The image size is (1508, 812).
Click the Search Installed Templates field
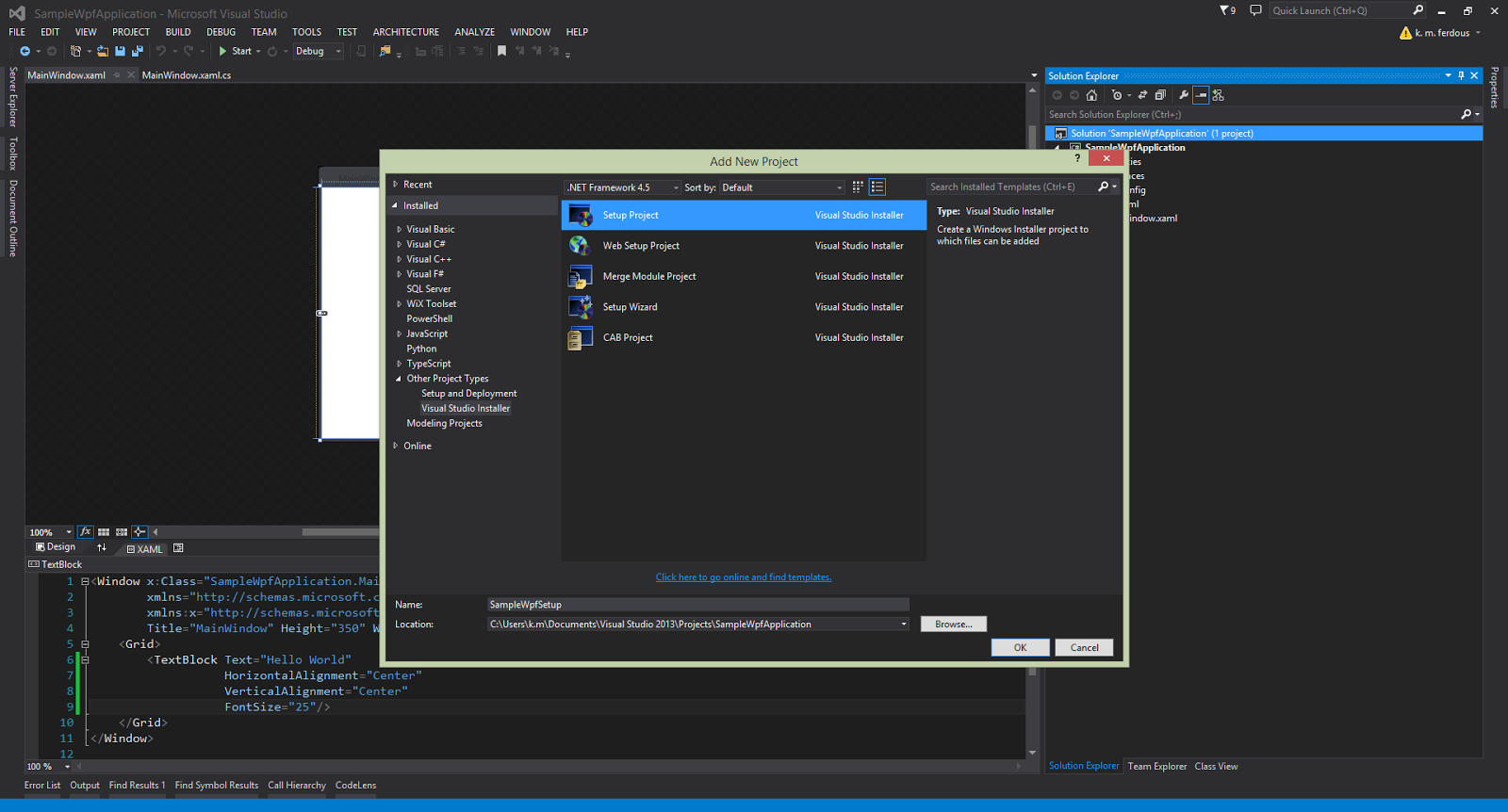tap(1012, 187)
